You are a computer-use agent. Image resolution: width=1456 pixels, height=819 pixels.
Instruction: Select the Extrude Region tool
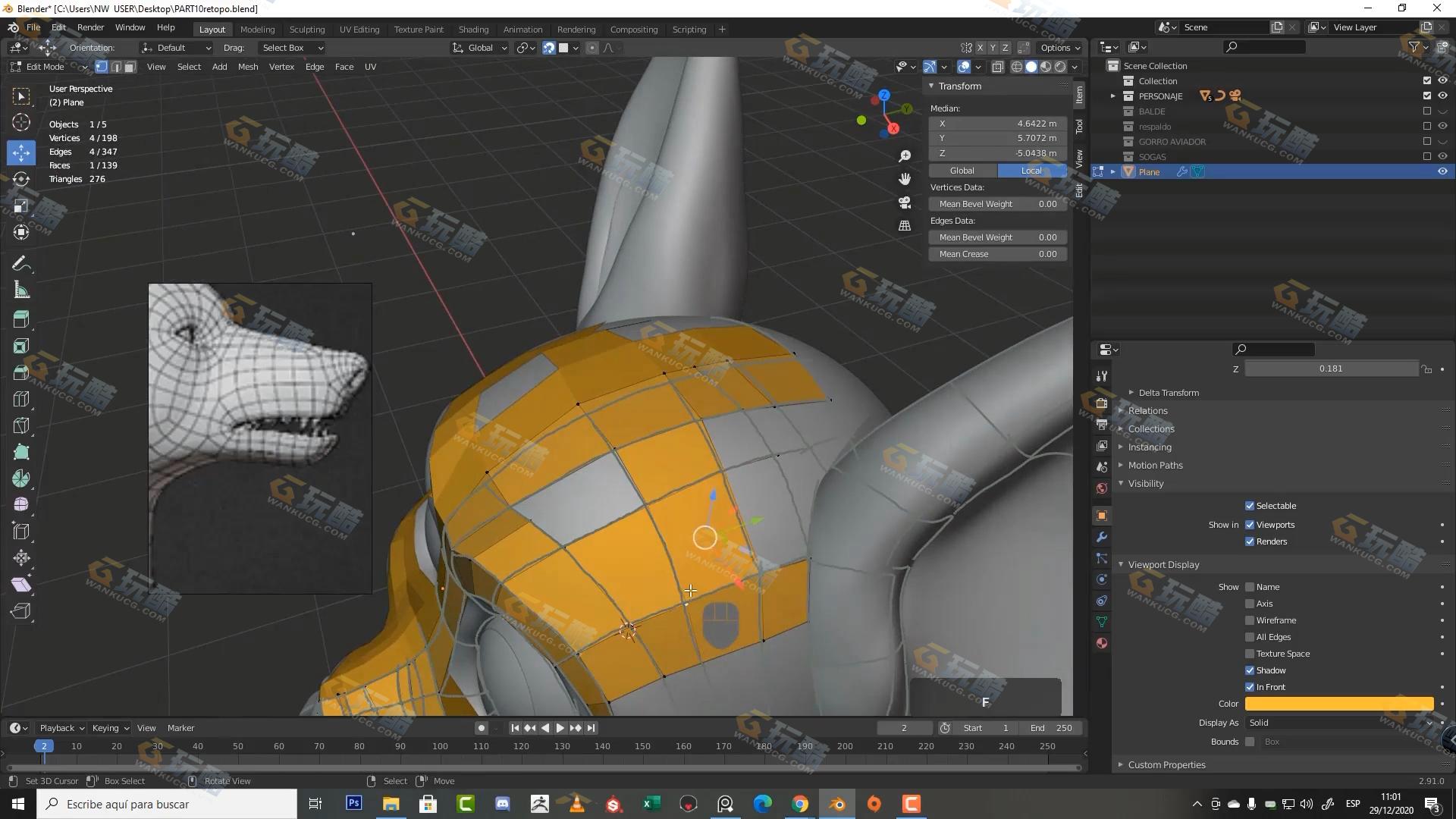click(21, 318)
